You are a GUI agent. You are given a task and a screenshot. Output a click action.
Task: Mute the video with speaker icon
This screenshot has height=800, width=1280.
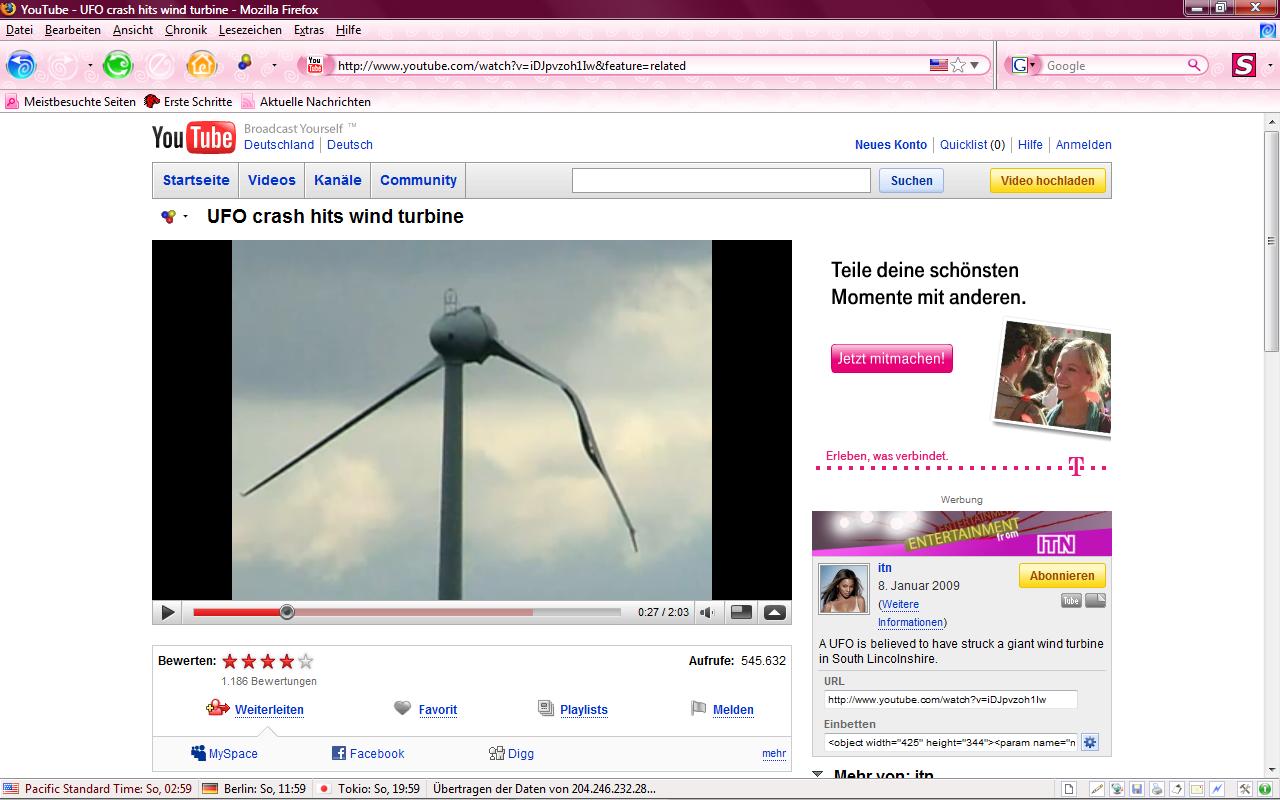coord(707,612)
